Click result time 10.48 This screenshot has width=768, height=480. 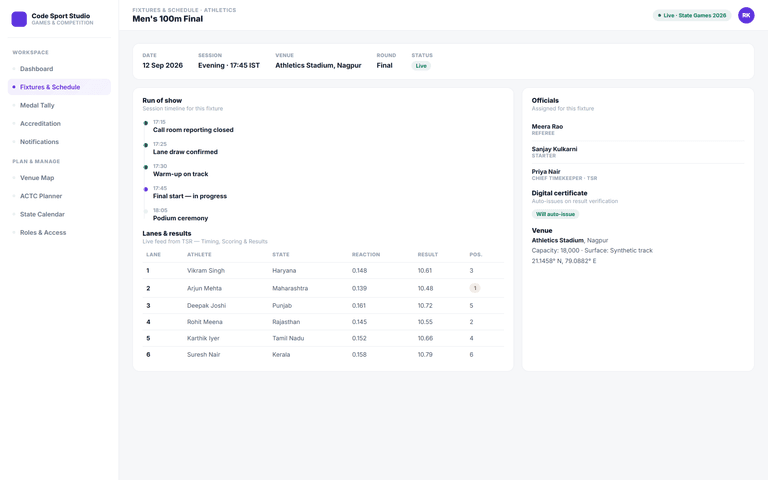click(425, 288)
